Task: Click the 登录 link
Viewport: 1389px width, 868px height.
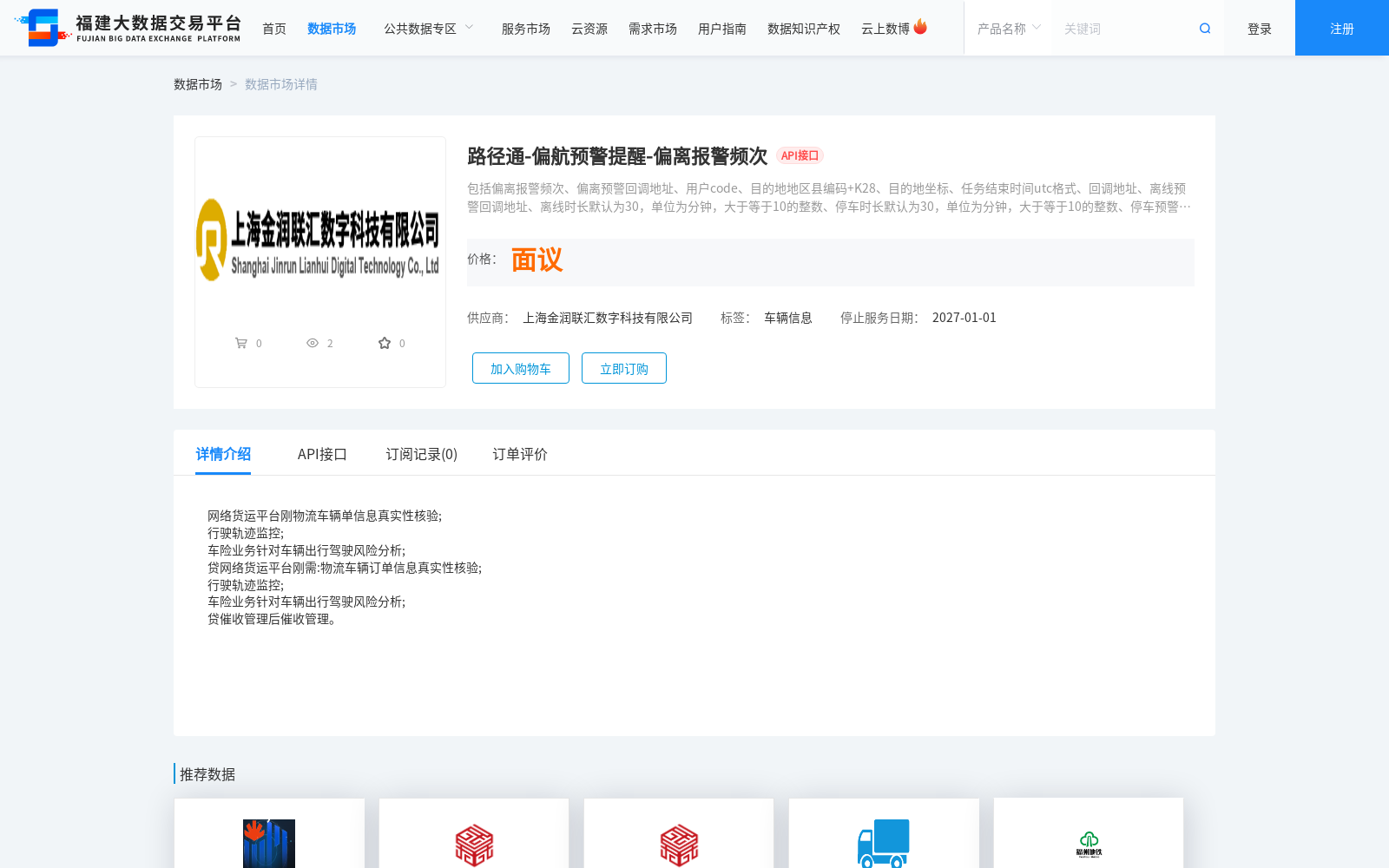Action: (1260, 29)
